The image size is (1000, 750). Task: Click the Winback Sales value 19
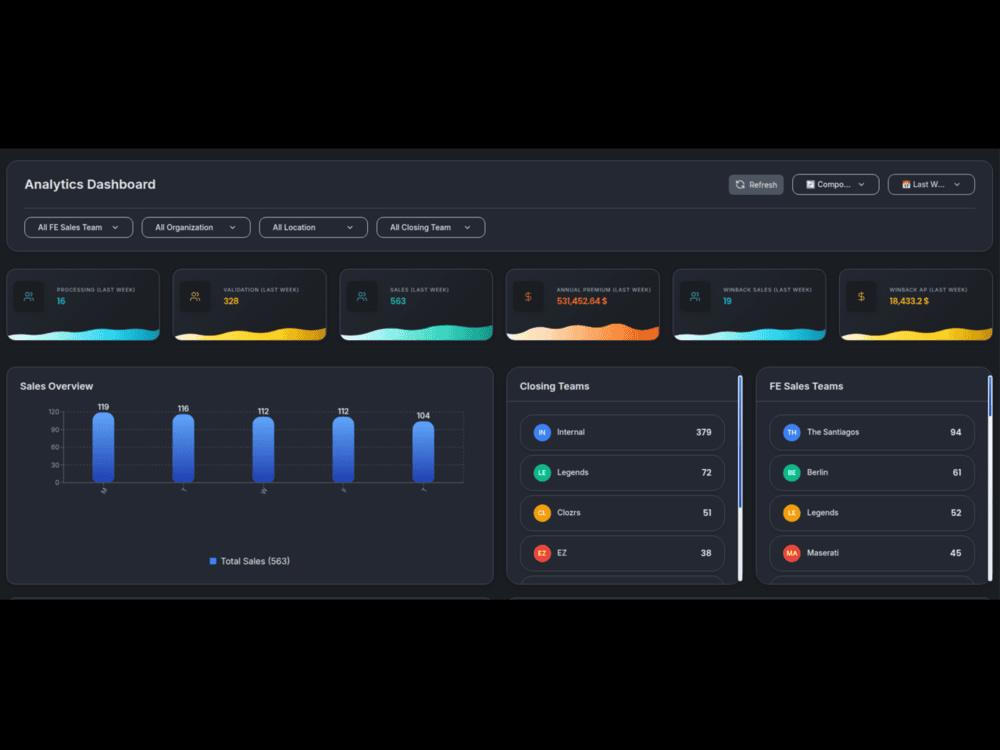tap(727, 301)
